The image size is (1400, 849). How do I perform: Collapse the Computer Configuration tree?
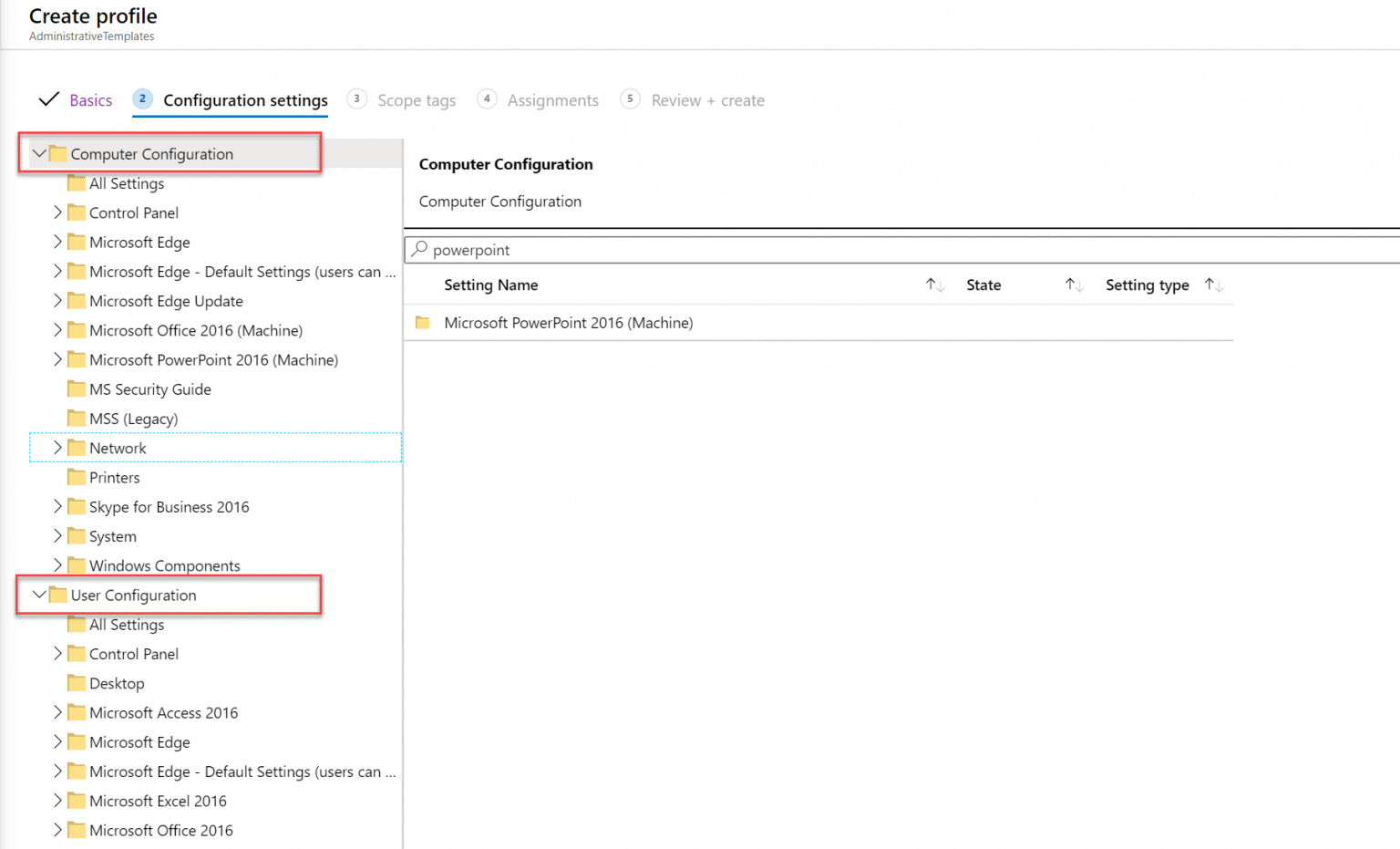click(x=38, y=153)
